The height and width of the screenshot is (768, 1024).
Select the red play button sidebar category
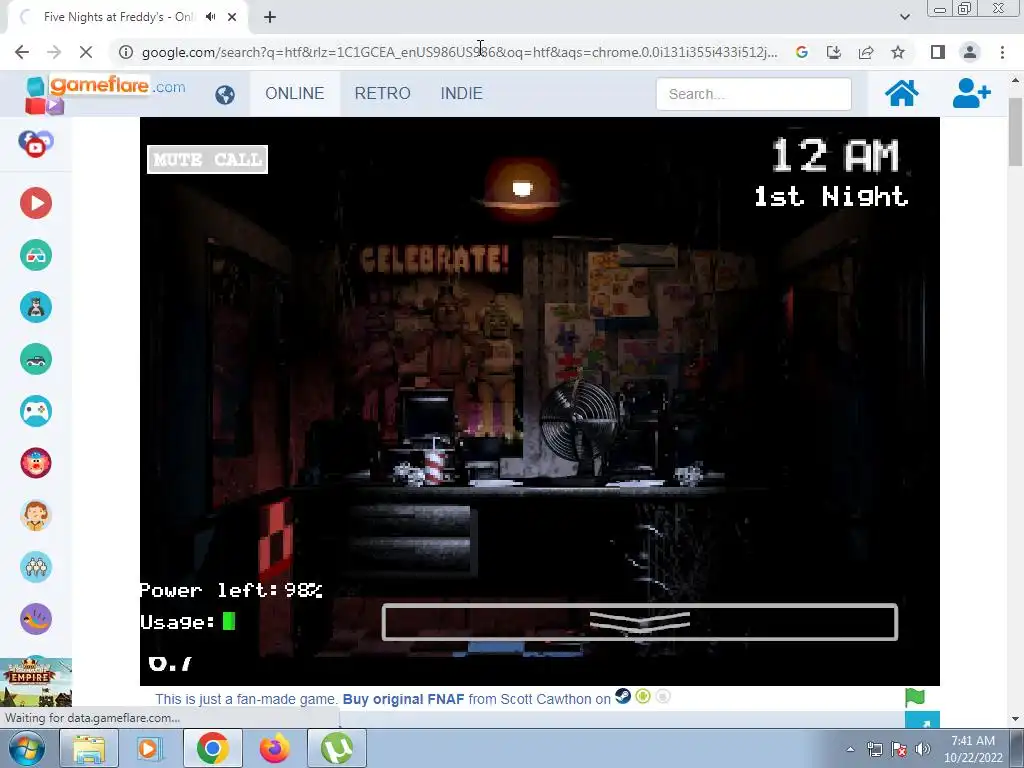pos(36,203)
